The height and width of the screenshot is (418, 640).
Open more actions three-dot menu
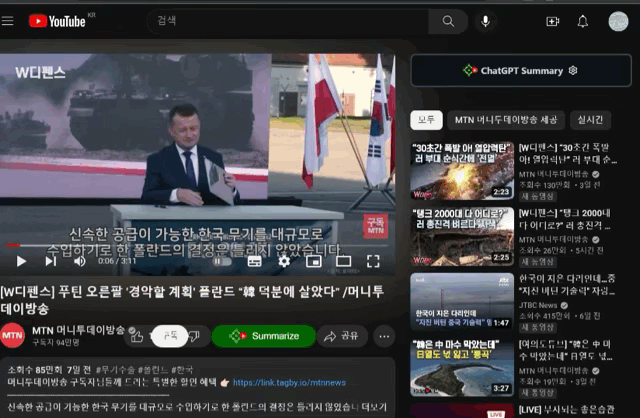(384, 336)
